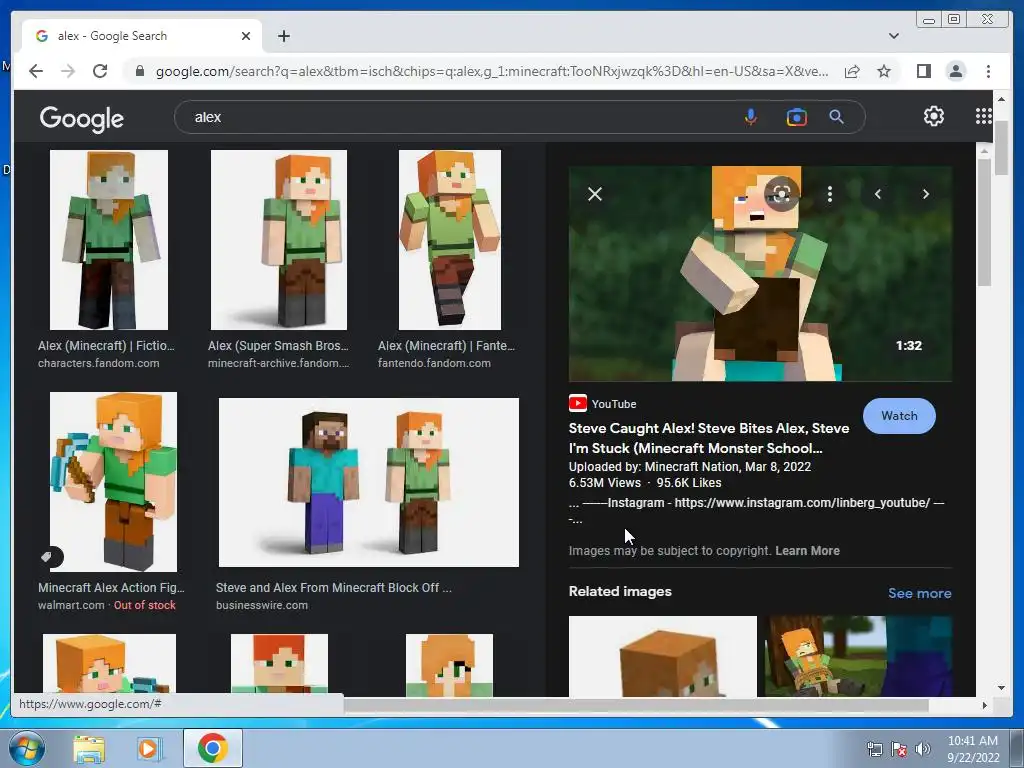This screenshot has height=768, width=1024.
Task: Start voice search with the microphone icon
Action: 751,117
